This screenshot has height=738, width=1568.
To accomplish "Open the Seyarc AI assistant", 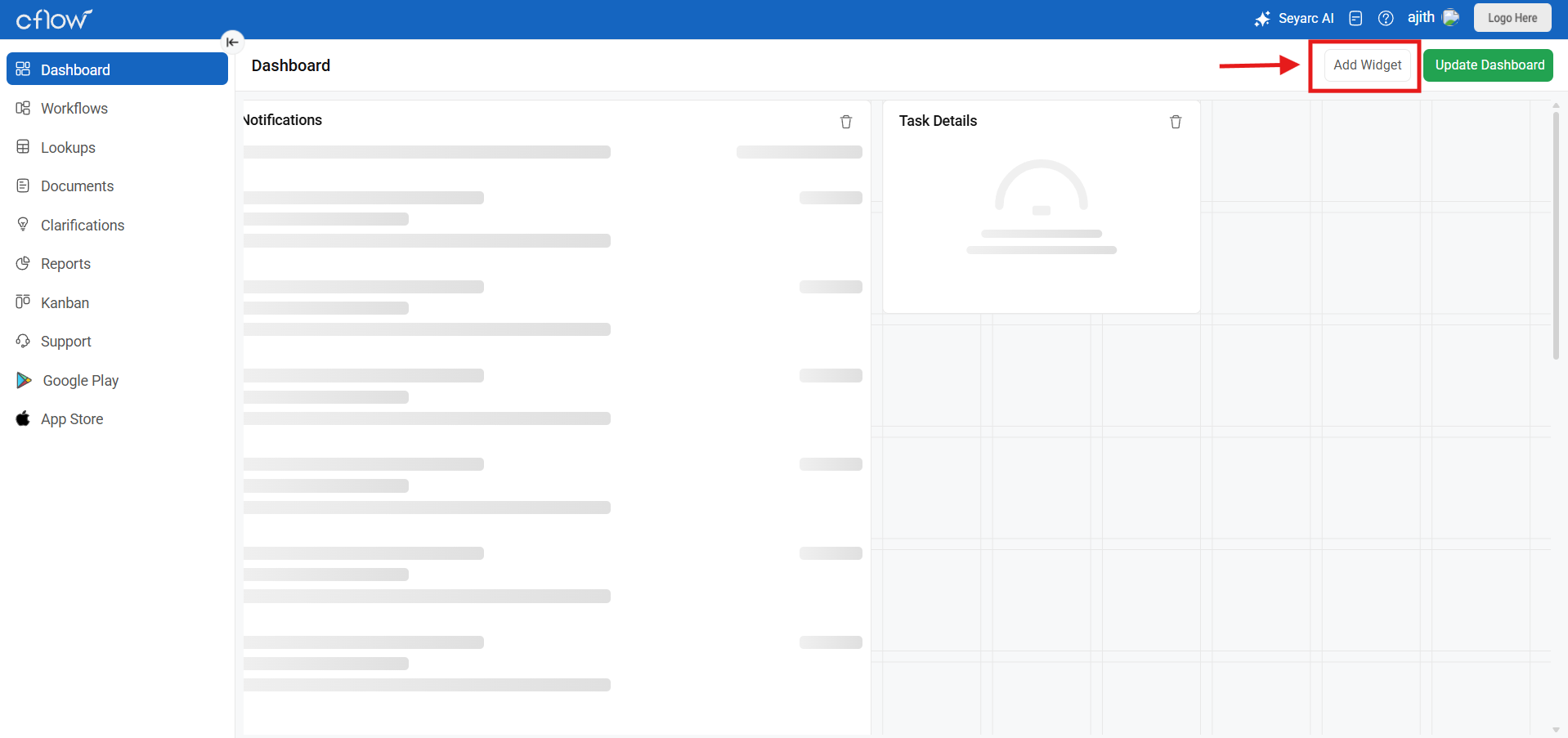I will (1295, 18).
